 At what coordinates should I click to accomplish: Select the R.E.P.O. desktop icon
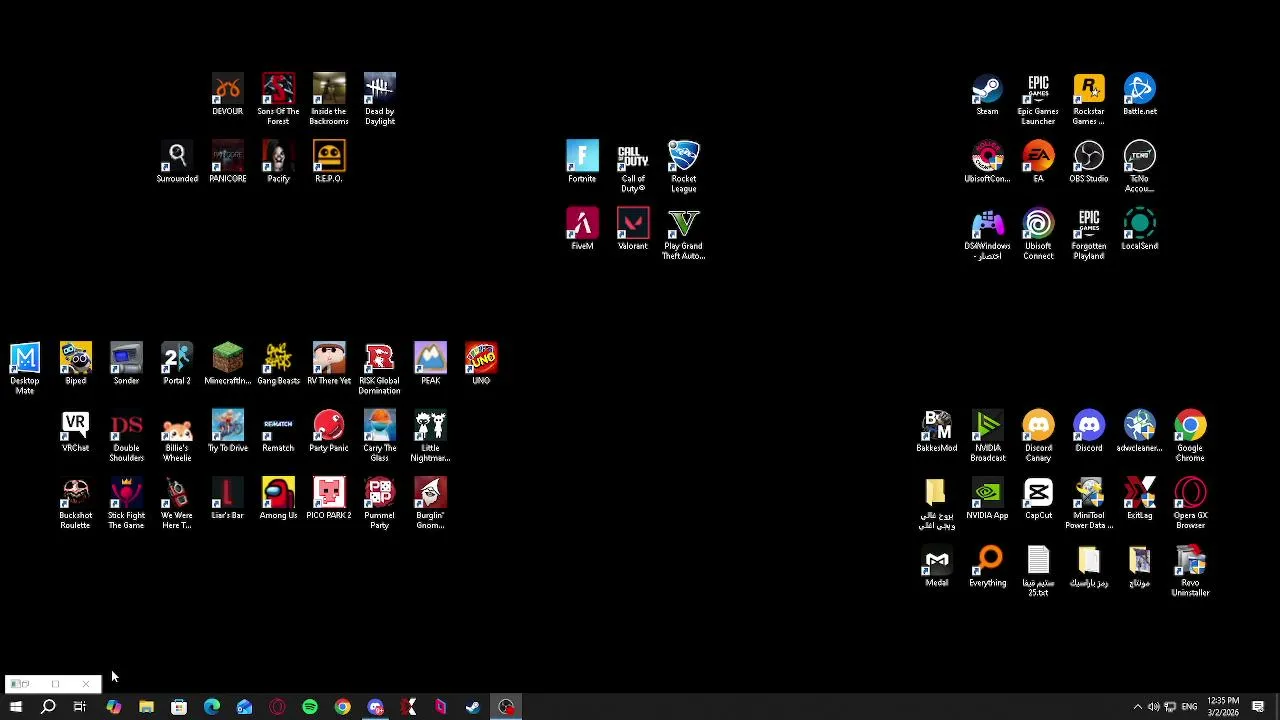pos(329,162)
